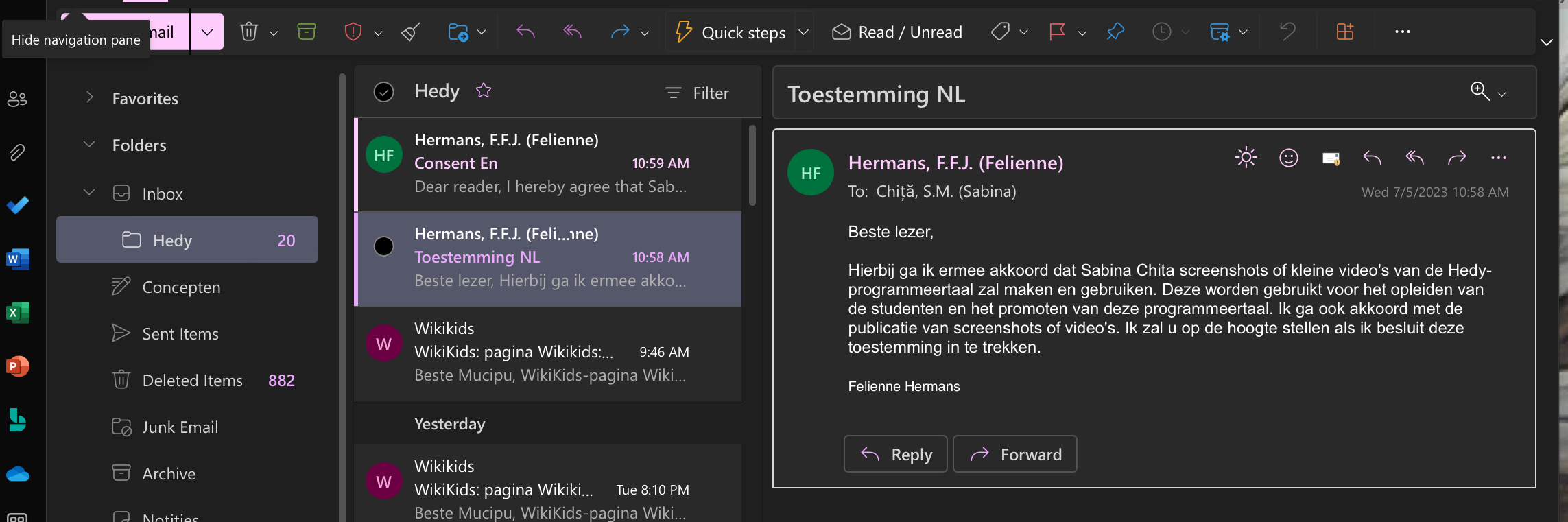Expand the Quick steps dropdown arrow
The height and width of the screenshot is (522, 1568).
pyautogui.click(x=804, y=32)
